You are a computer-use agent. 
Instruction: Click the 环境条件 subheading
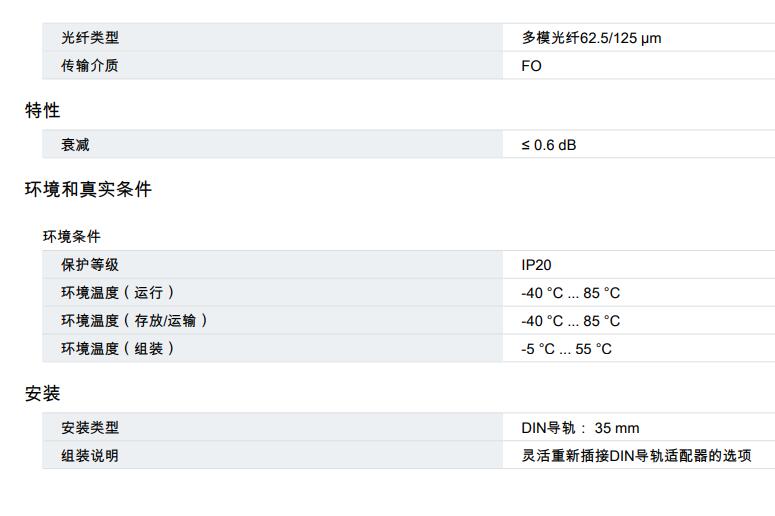point(72,237)
